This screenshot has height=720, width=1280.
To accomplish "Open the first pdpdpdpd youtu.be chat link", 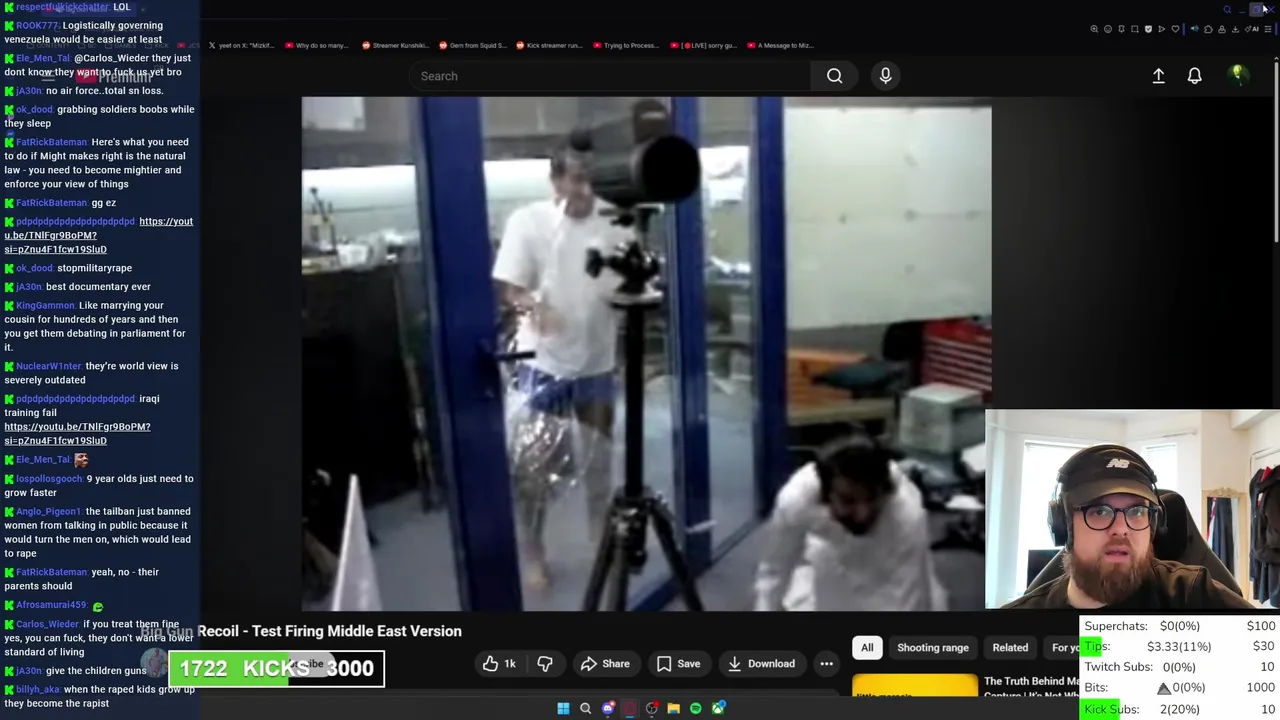I will 99,235.
